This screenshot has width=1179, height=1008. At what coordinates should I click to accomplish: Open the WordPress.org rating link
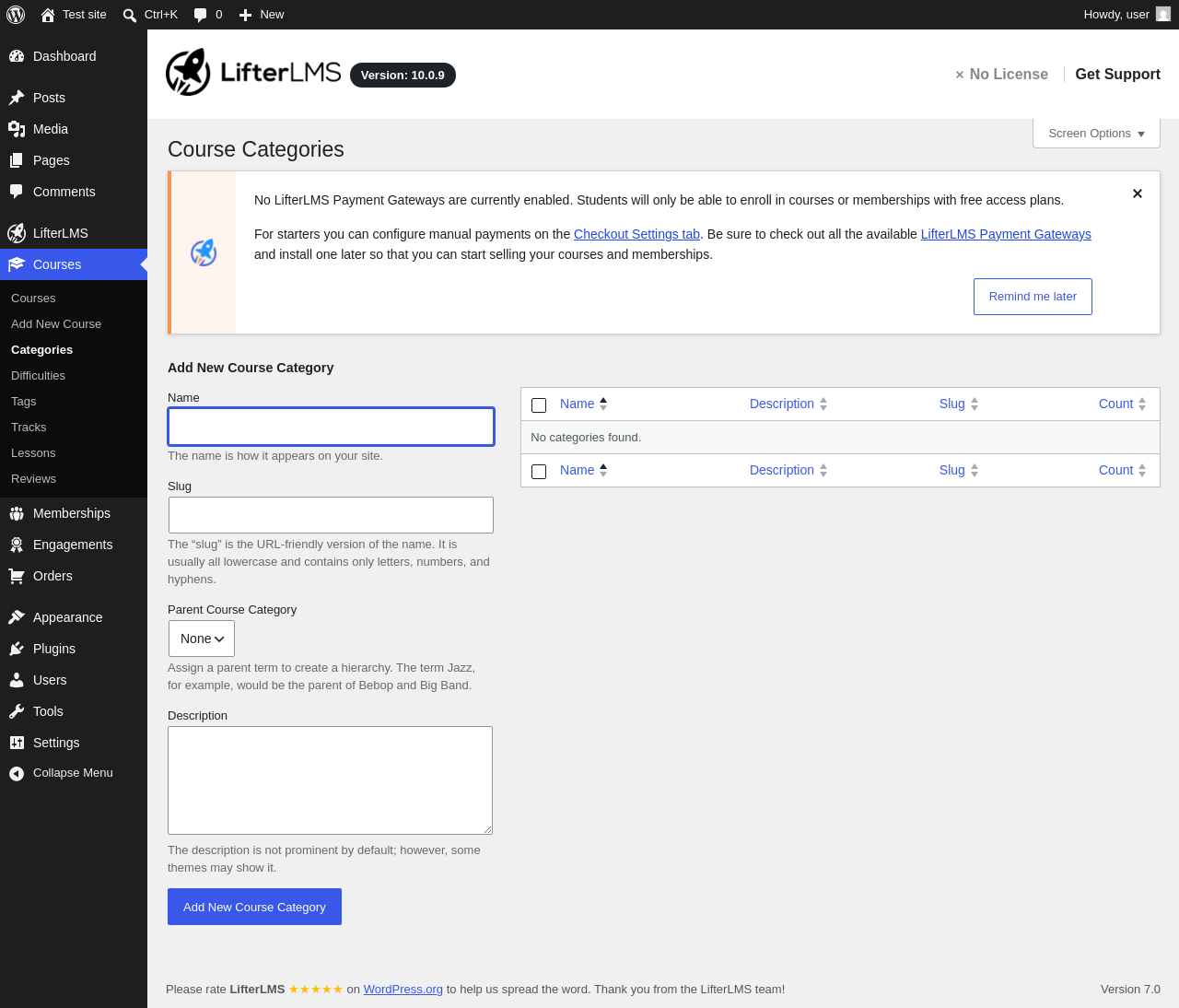point(403,990)
